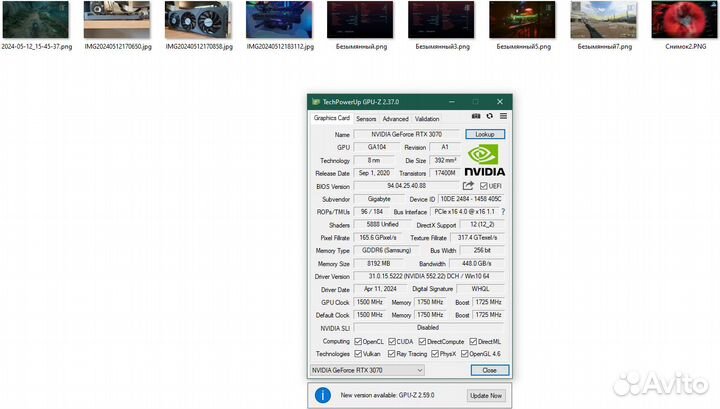Click the Bus Interface question mark
Image resolution: width=720 pixels, height=409 pixels.
click(503, 212)
